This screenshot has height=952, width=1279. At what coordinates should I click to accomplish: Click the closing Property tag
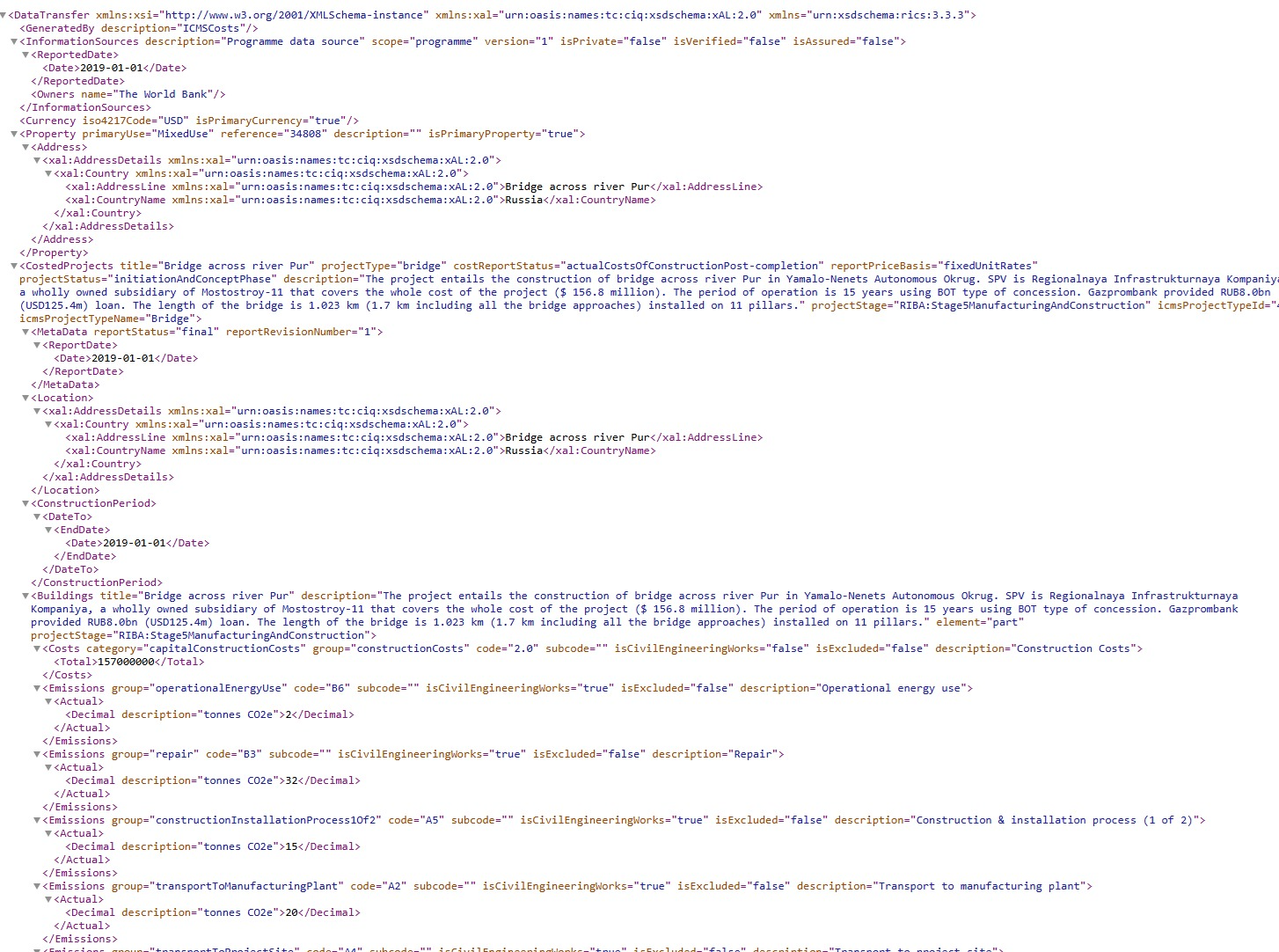(x=54, y=253)
